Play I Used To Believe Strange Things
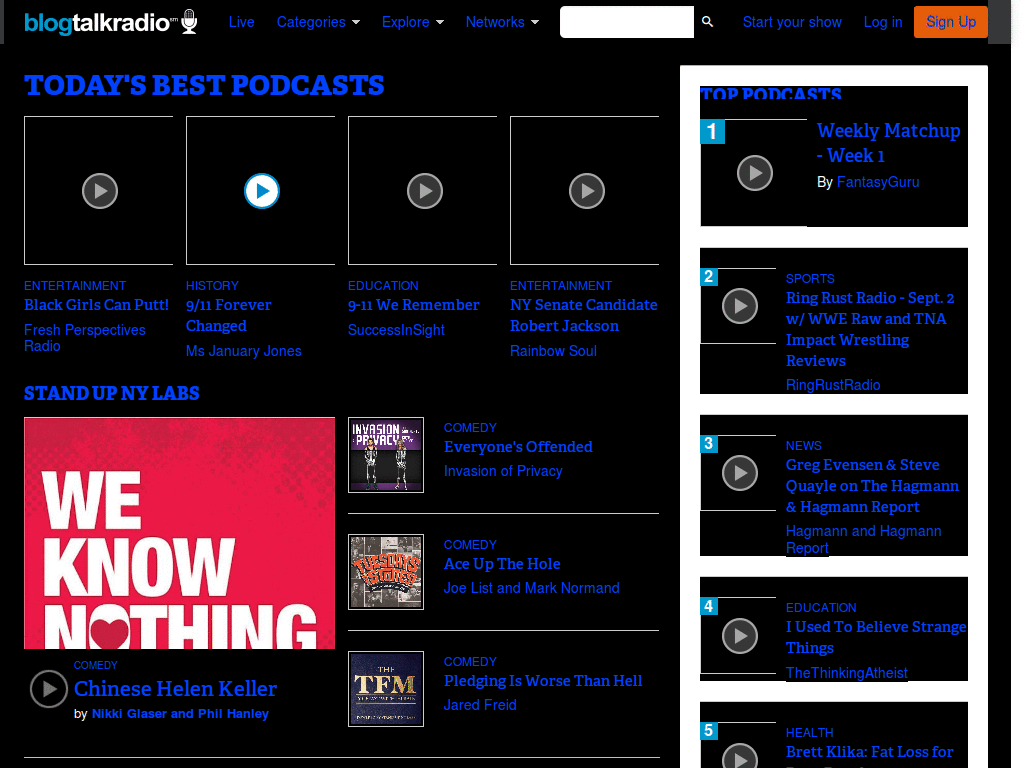1024x768 pixels. point(740,635)
